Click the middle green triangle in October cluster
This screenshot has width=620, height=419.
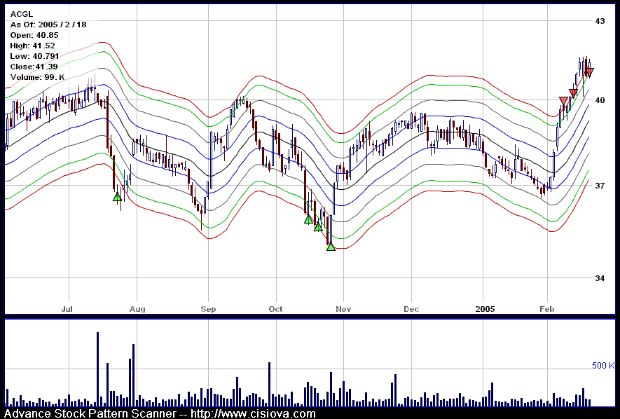click(318, 227)
